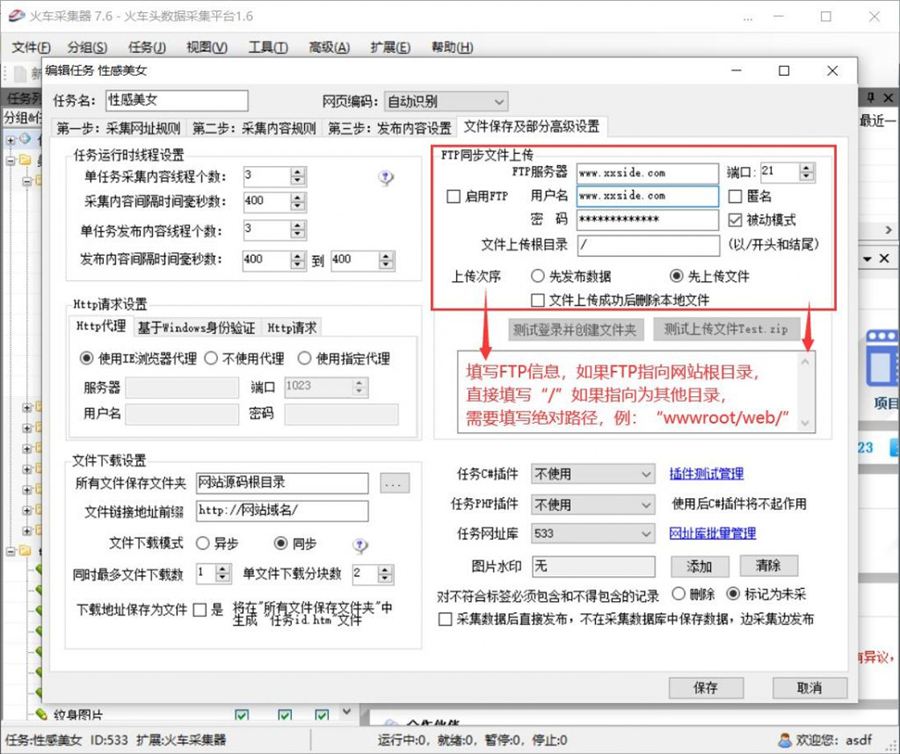Click the help icon next to 同步 download mode
The width and height of the screenshot is (900, 754).
(x=360, y=545)
